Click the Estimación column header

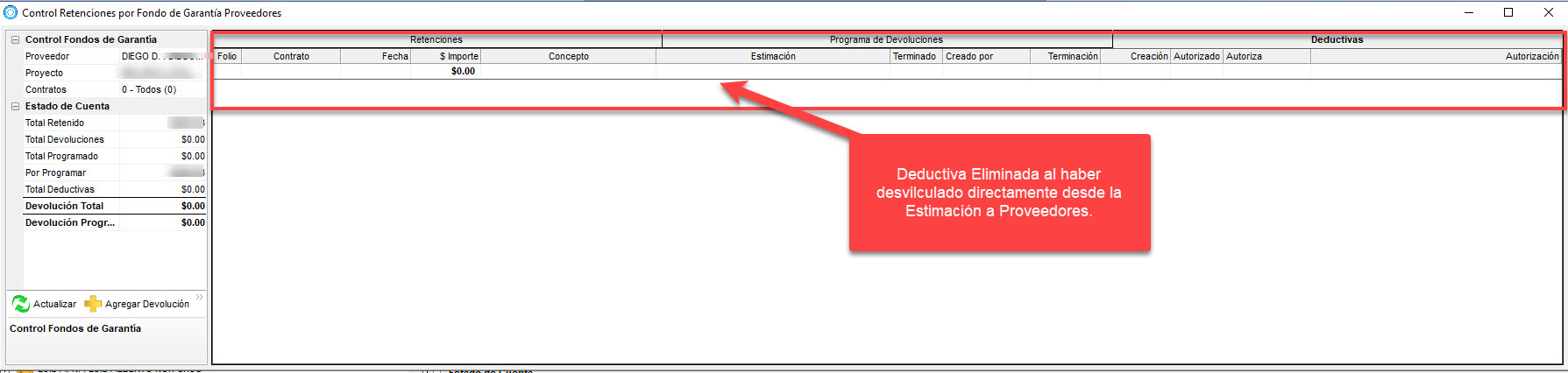coord(773,56)
